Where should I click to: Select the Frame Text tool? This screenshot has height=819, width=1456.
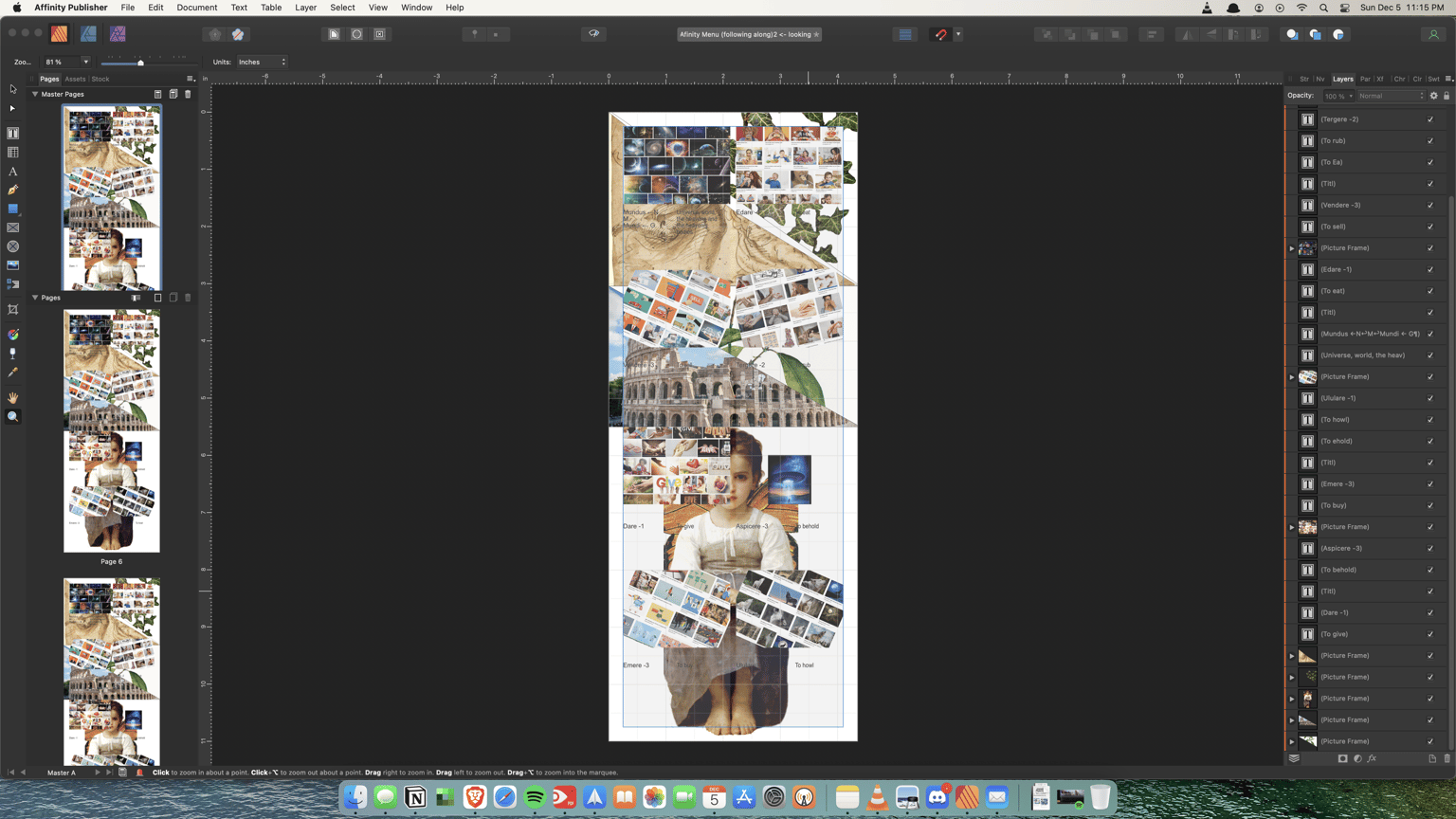[13, 134]
